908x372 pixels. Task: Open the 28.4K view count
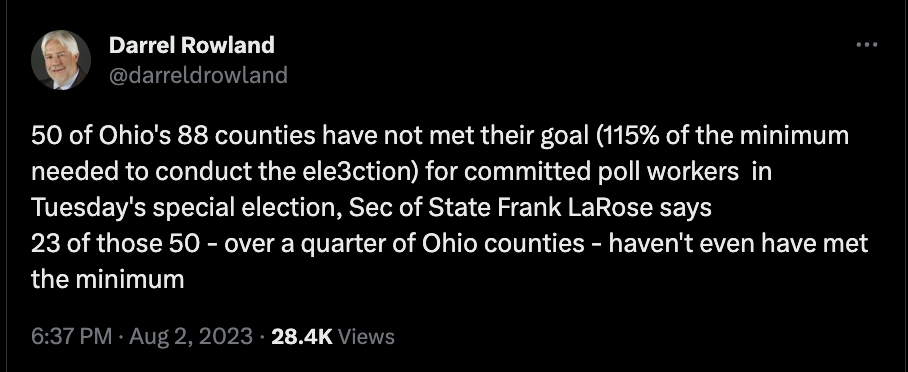pos(302,337)
